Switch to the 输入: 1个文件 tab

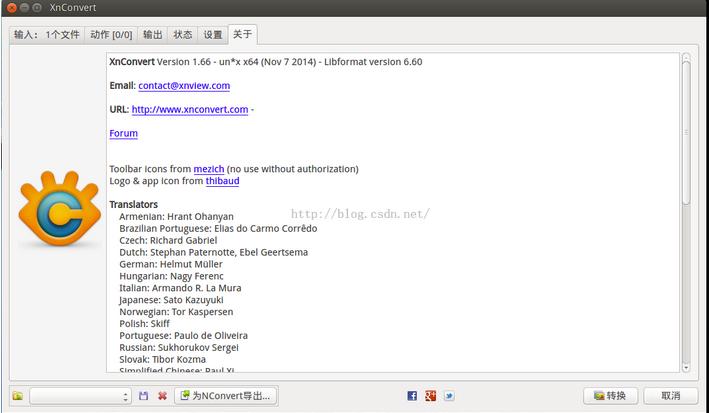click(47, 35)
